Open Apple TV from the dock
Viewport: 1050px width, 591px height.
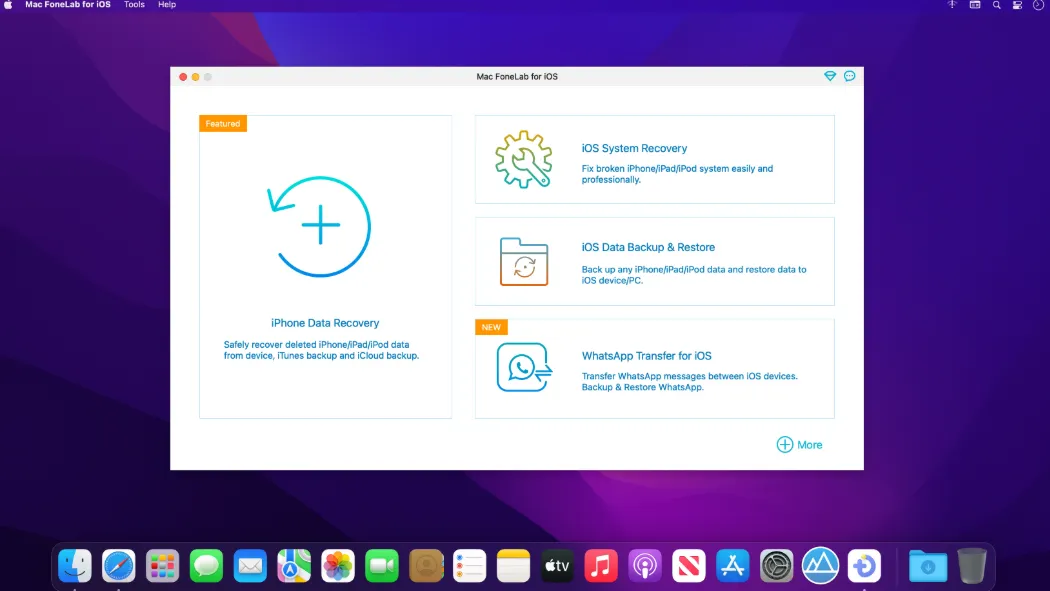(557, 566)
